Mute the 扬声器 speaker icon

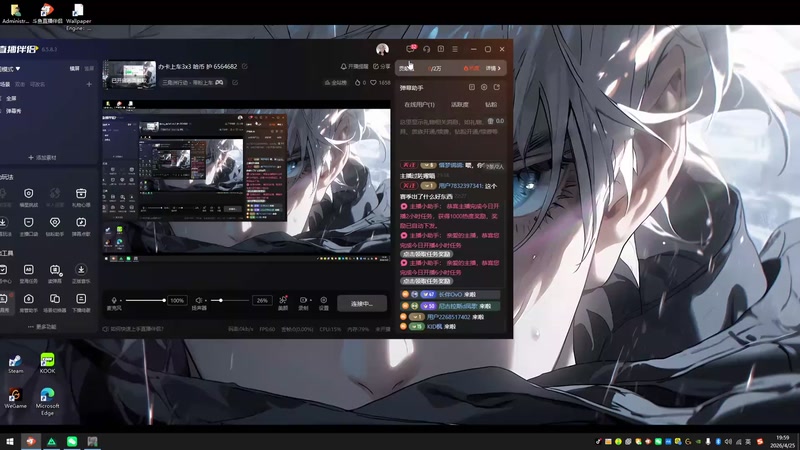(199, 300)
